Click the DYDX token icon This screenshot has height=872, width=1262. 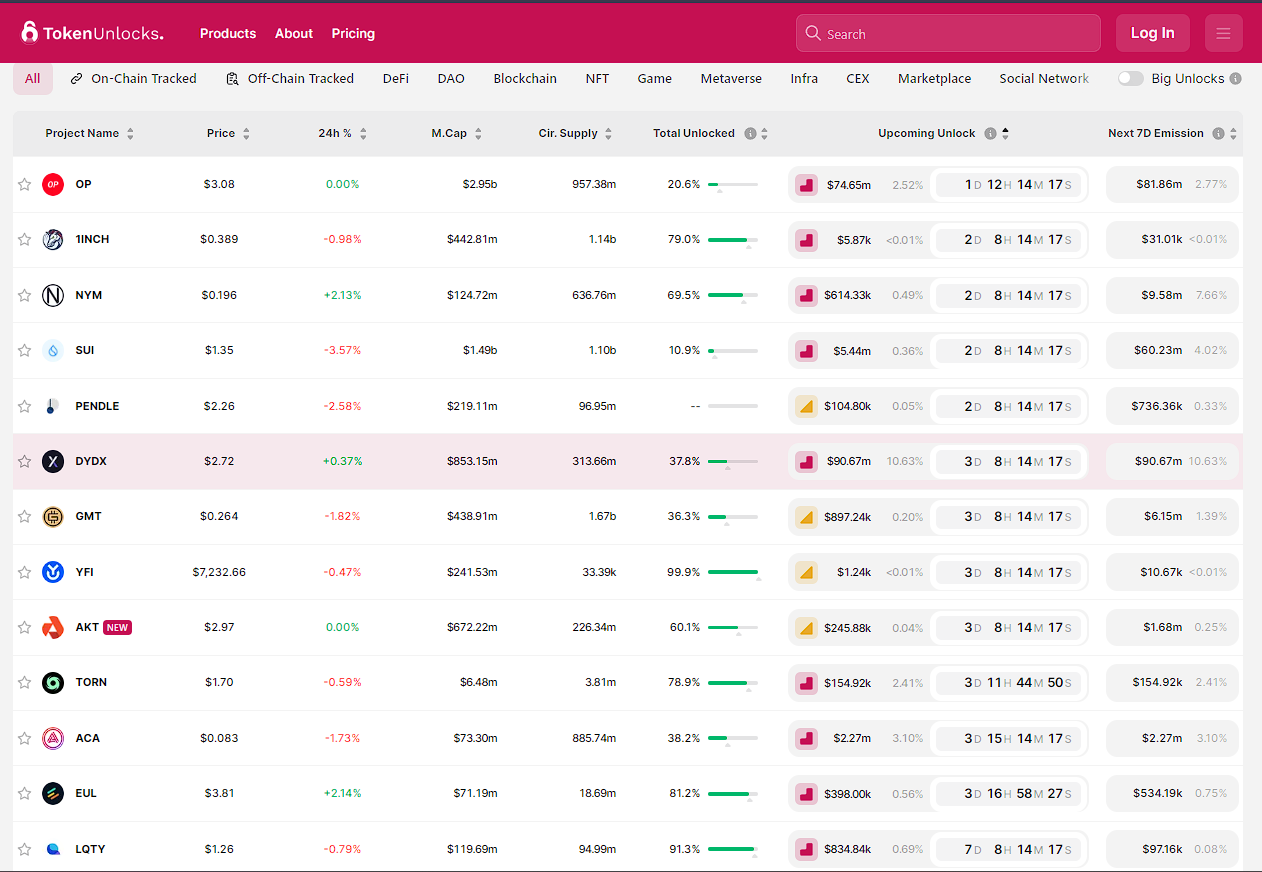coord(53,461)
